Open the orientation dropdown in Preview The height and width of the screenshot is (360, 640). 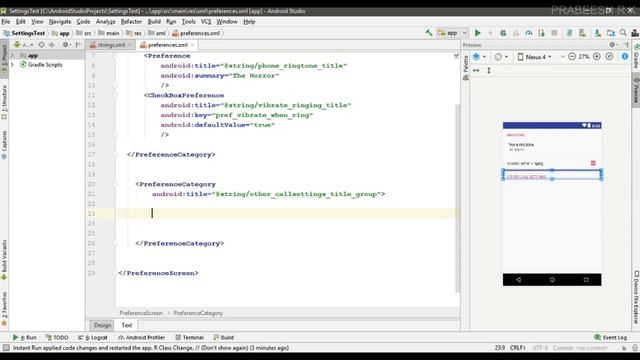(501, 57)
